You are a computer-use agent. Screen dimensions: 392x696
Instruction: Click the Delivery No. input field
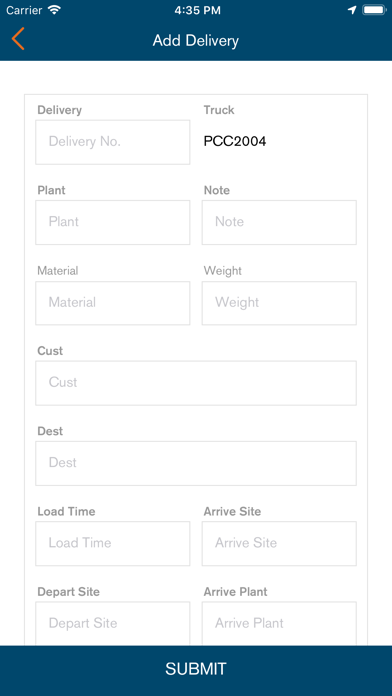click(113, 142)
